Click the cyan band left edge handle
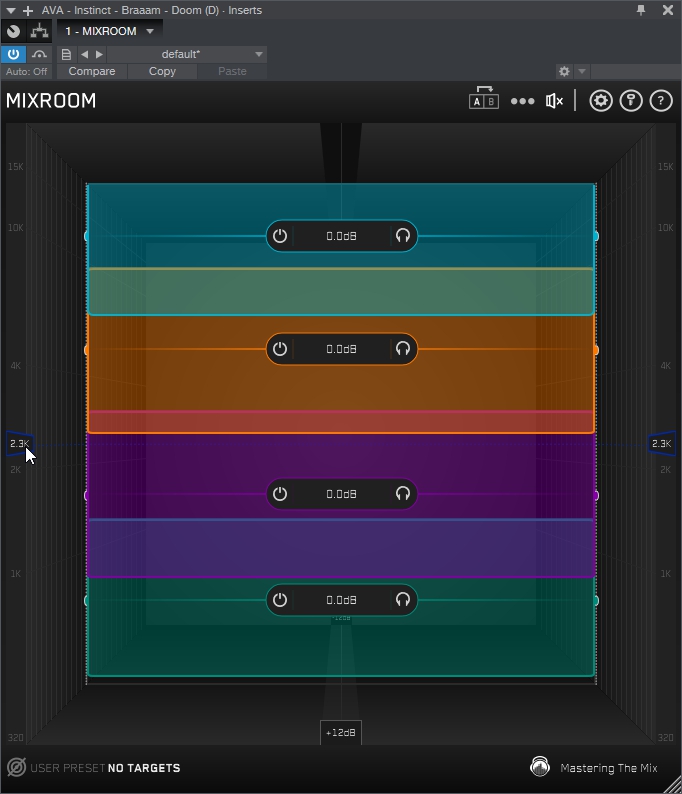Viewport: 682px width, 794px height. point(87,236)
